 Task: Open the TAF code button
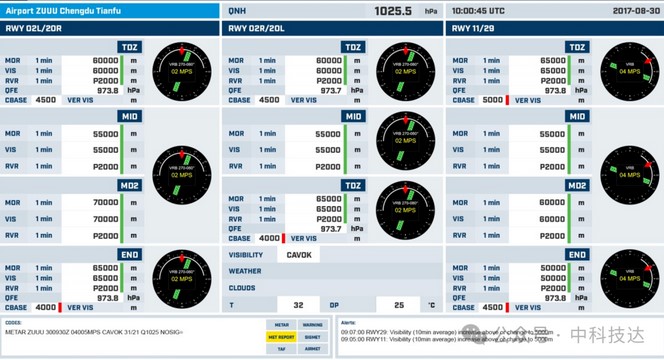pyautogui.click(x=281, y=349)
